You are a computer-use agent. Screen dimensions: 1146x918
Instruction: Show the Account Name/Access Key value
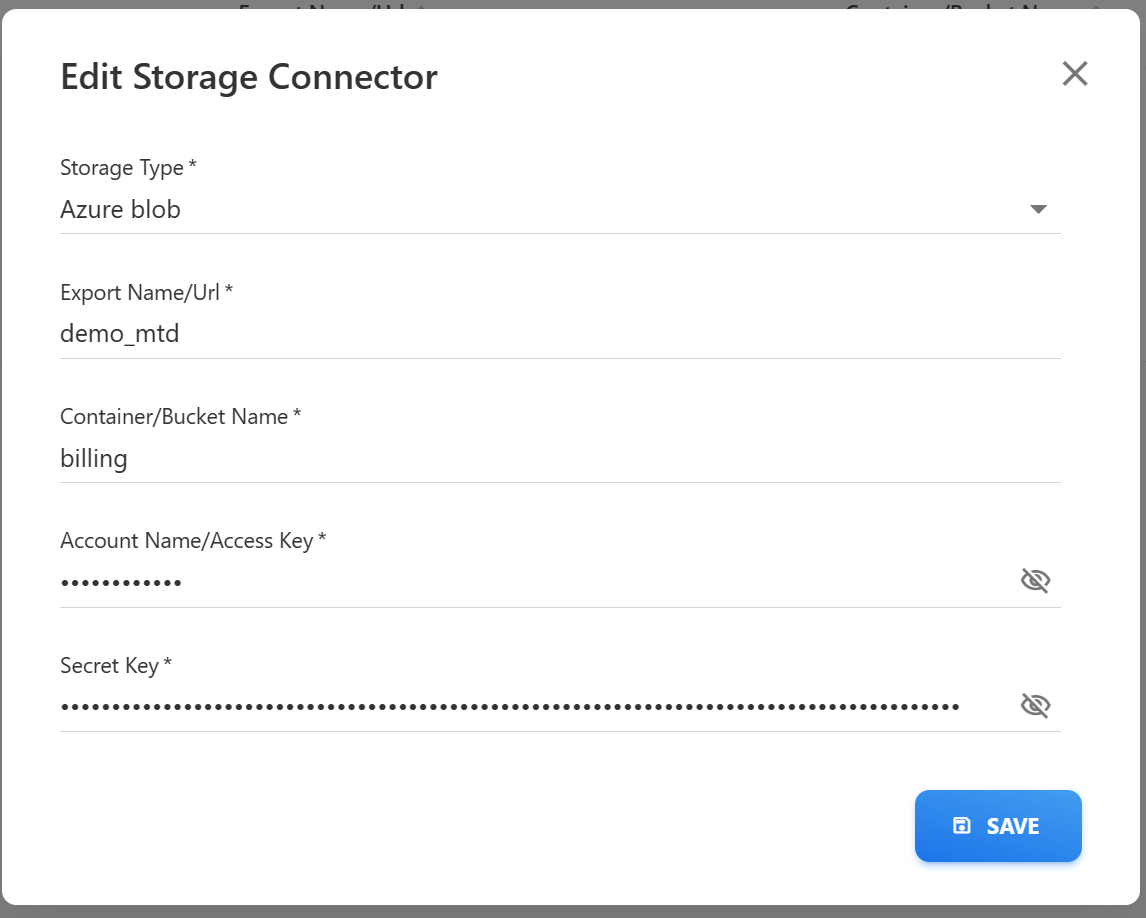[x=1035, y=581]
